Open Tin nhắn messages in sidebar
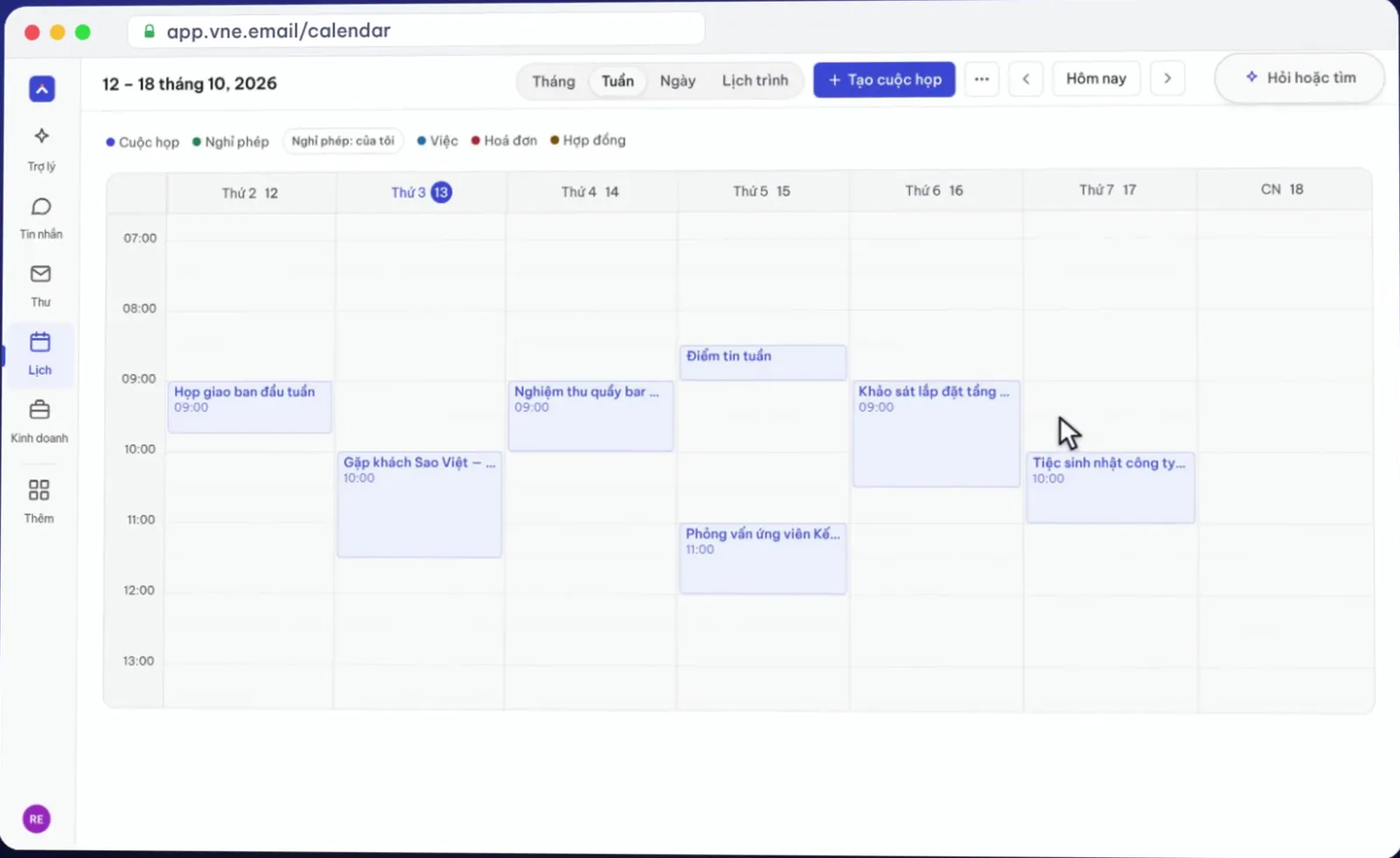This screenshot has width=1400, height=858. [x=41, y=218]
